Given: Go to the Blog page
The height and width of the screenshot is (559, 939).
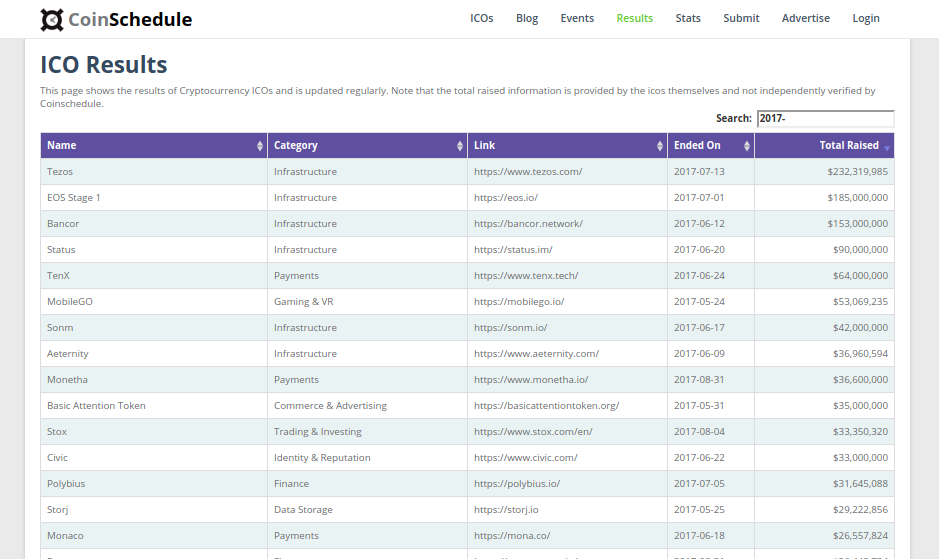Looking at the screenshot, I should (527, 19).
